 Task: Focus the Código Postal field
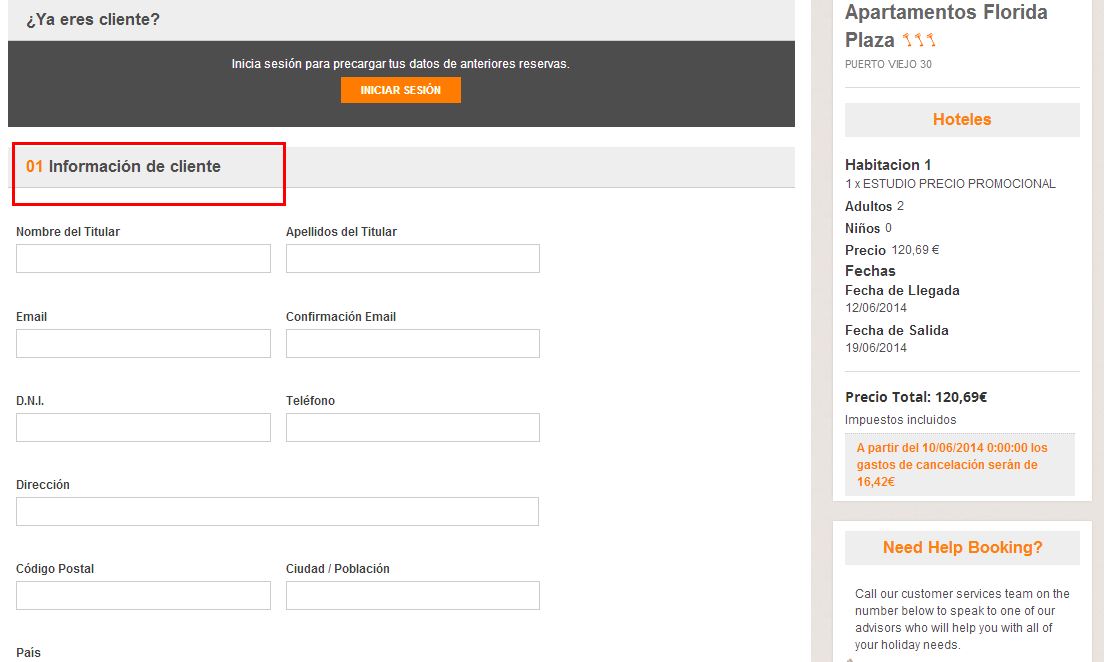(143, 595)
